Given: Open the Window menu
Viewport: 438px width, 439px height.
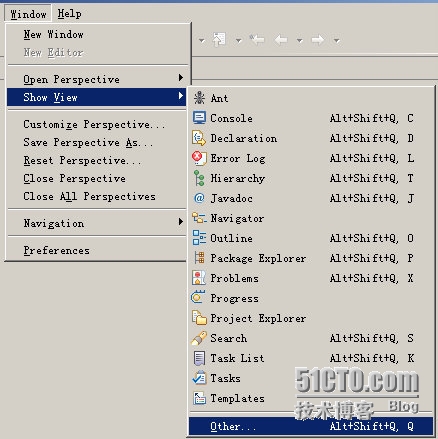Looking at the screenshot, I should pos(28,14).
